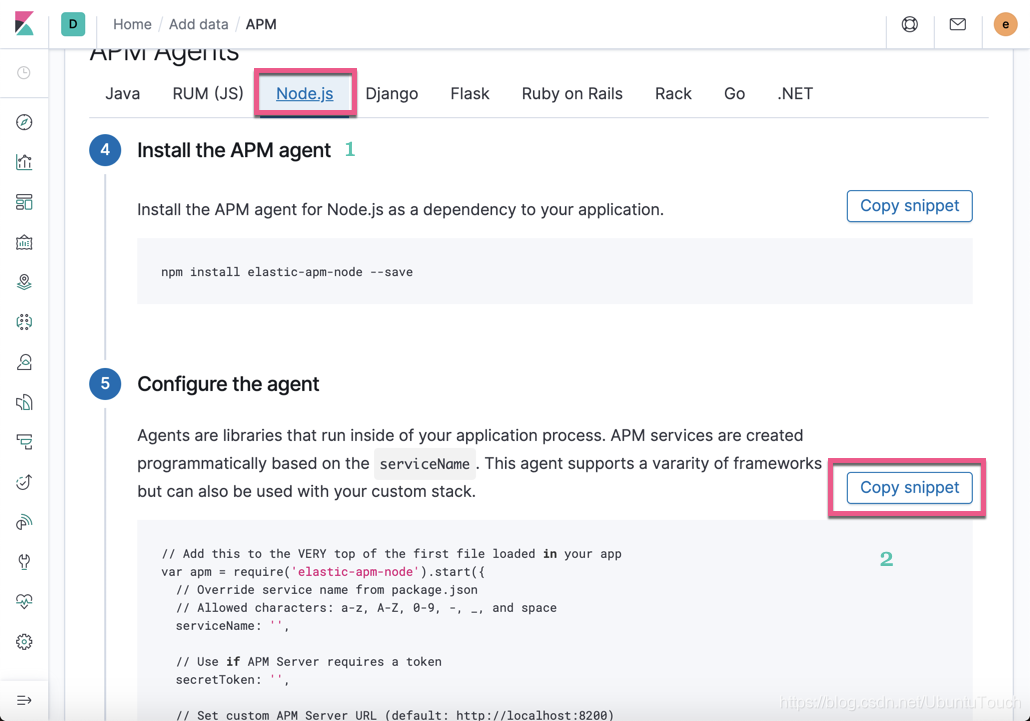Expand the collapsed sidebar navigation menu
Screen dimensions: 1030x721
[x=24, y=700]
